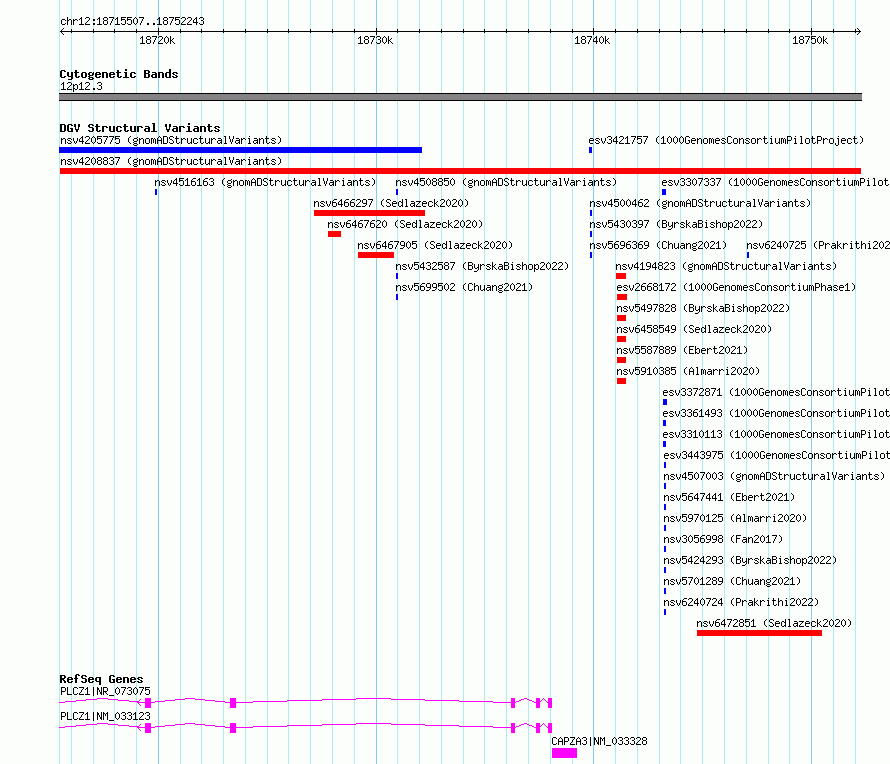Open esv3361493 variant label
The height and width of the screenshot is (764, 890).
(776, 413)
